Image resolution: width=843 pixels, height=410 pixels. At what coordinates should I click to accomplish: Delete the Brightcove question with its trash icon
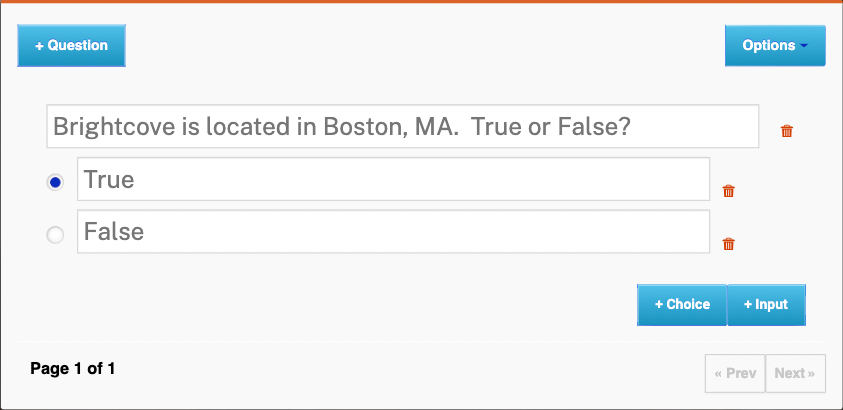coord(787,131)
